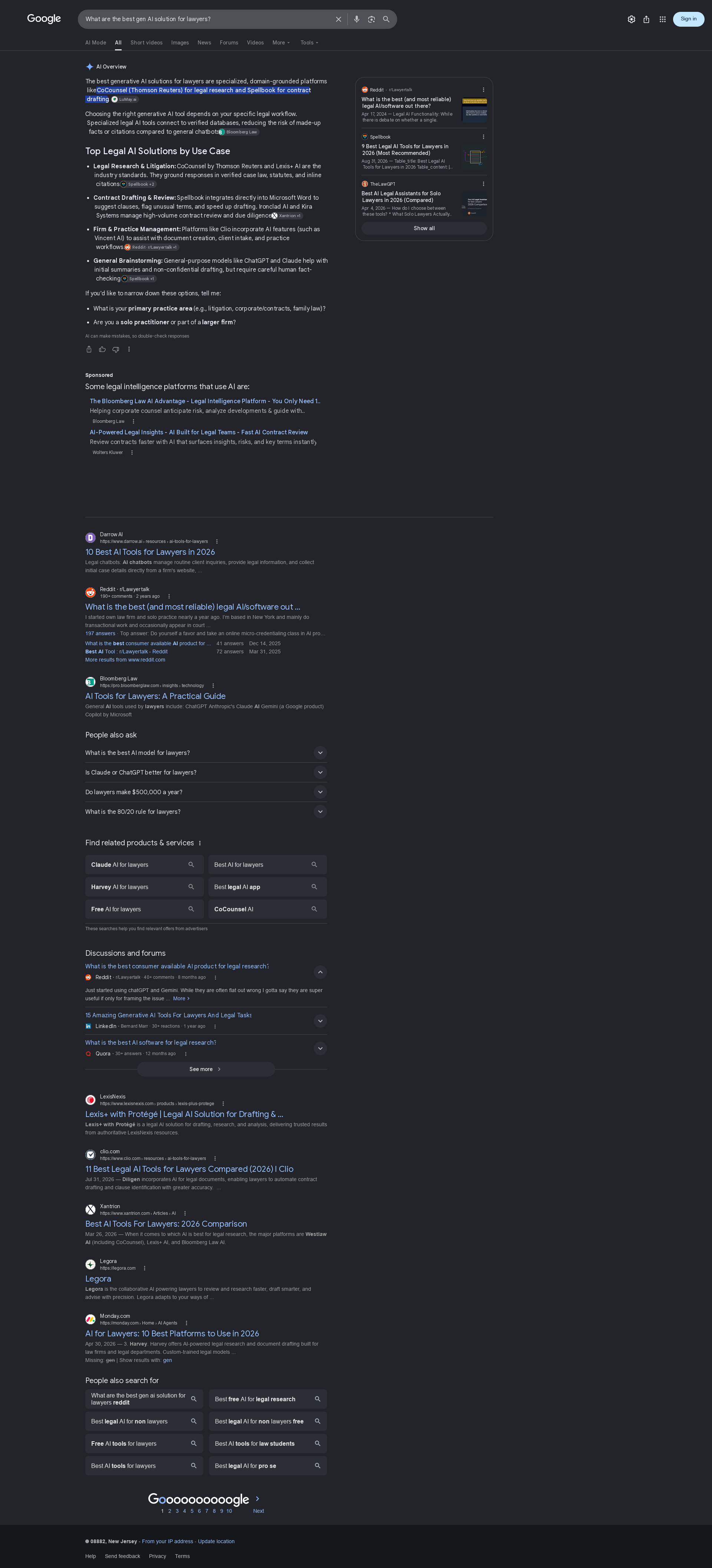712x1568 pixels.
Task: Expand "Is Claude or ChatGPT better for lawyers?"
Action: (x=206, y=772)
